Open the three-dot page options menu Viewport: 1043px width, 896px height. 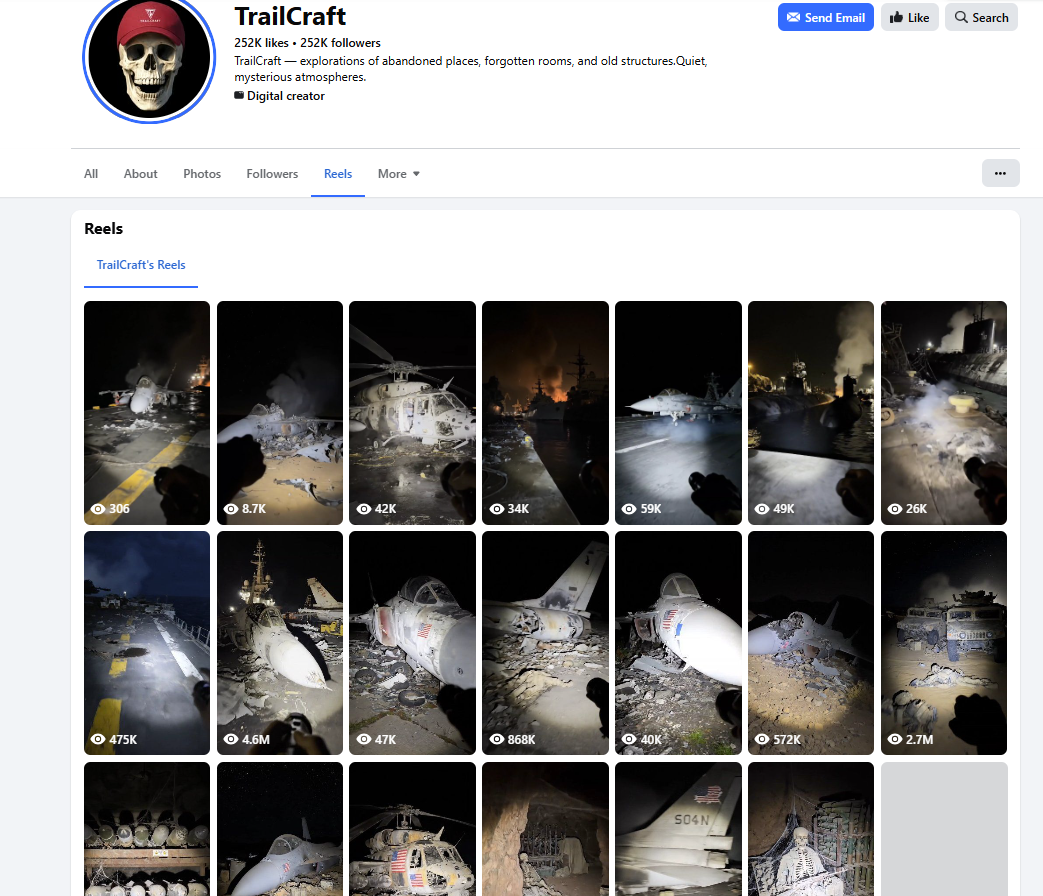(x=1000, y=173)
